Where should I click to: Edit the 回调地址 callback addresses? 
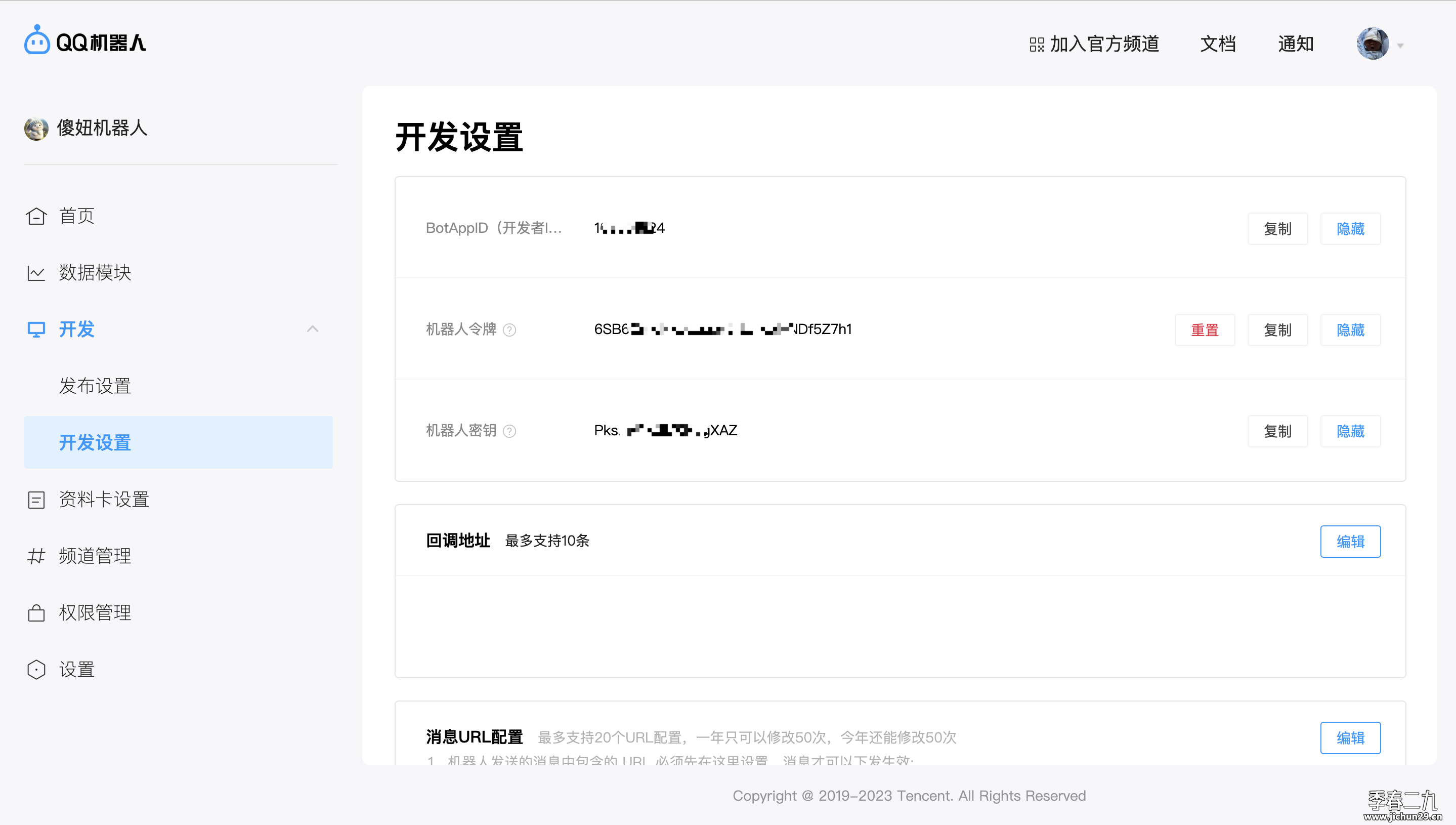(x=1350, y=541)
